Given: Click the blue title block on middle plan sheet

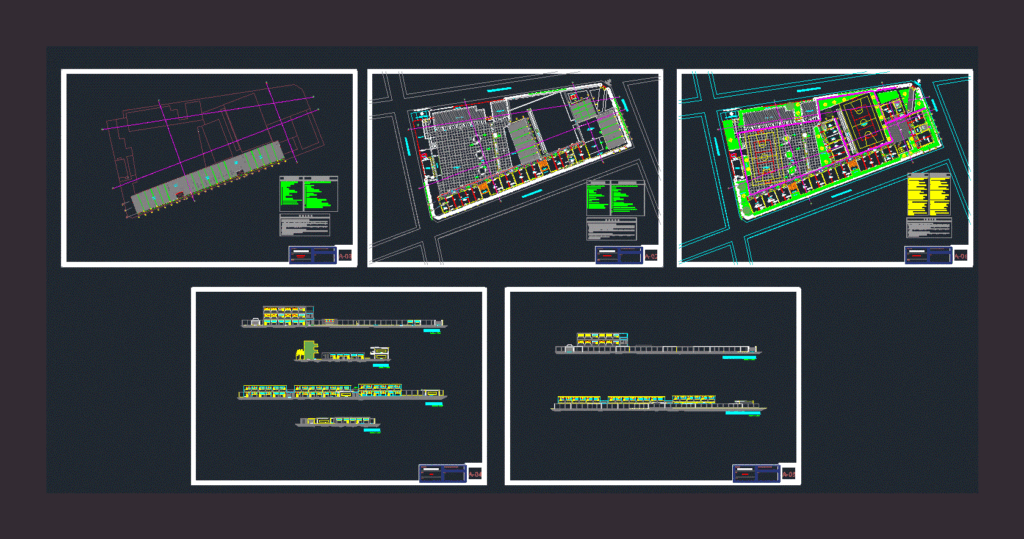Looking at the screenshot, I should [619, 255].
